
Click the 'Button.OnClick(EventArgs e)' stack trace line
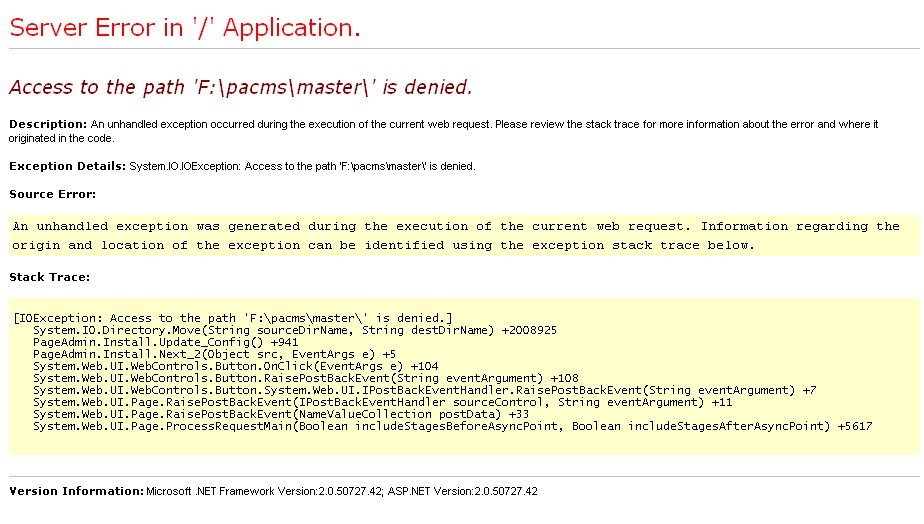(235, 366)
